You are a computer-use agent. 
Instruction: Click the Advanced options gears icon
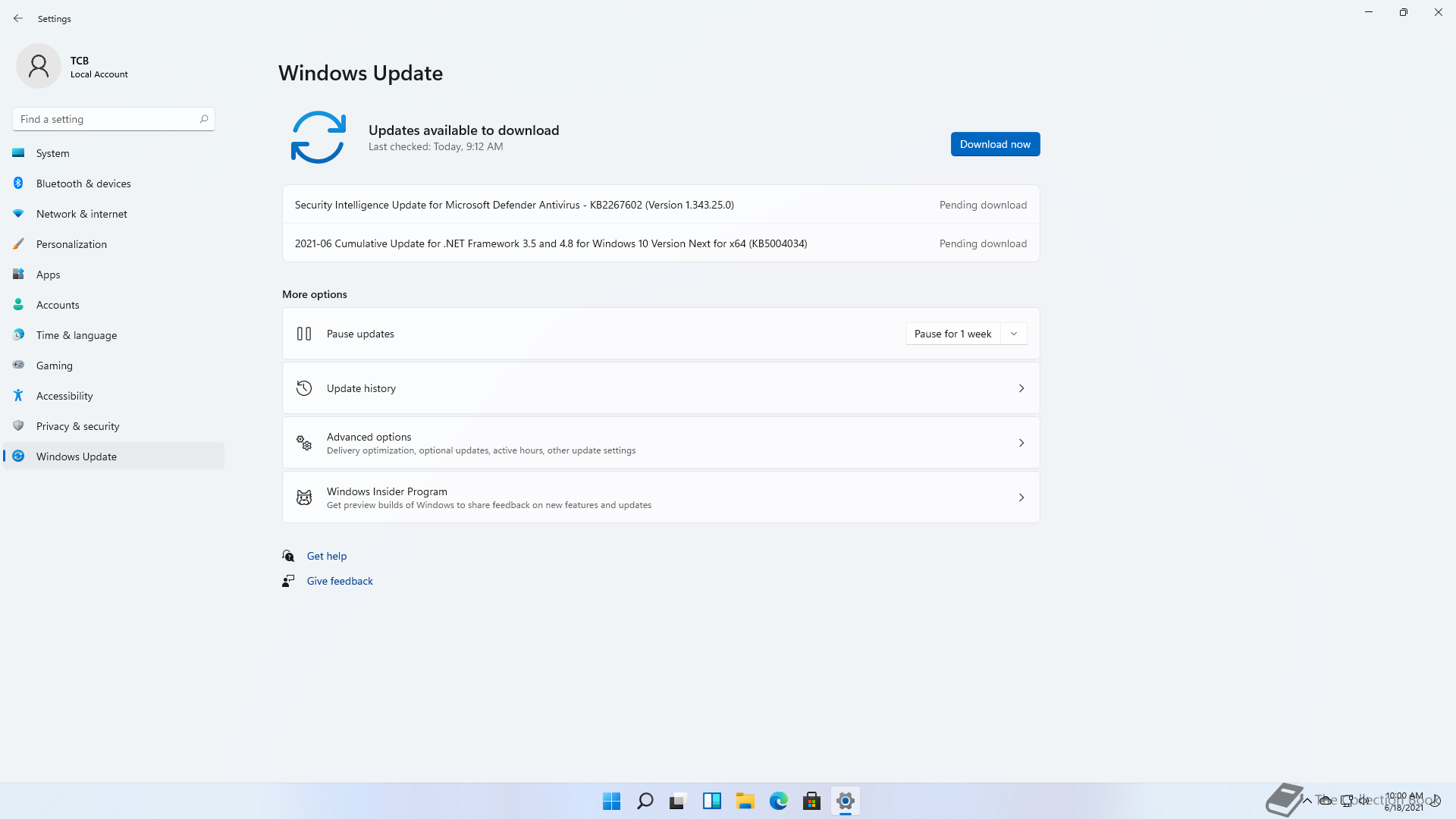304,443
